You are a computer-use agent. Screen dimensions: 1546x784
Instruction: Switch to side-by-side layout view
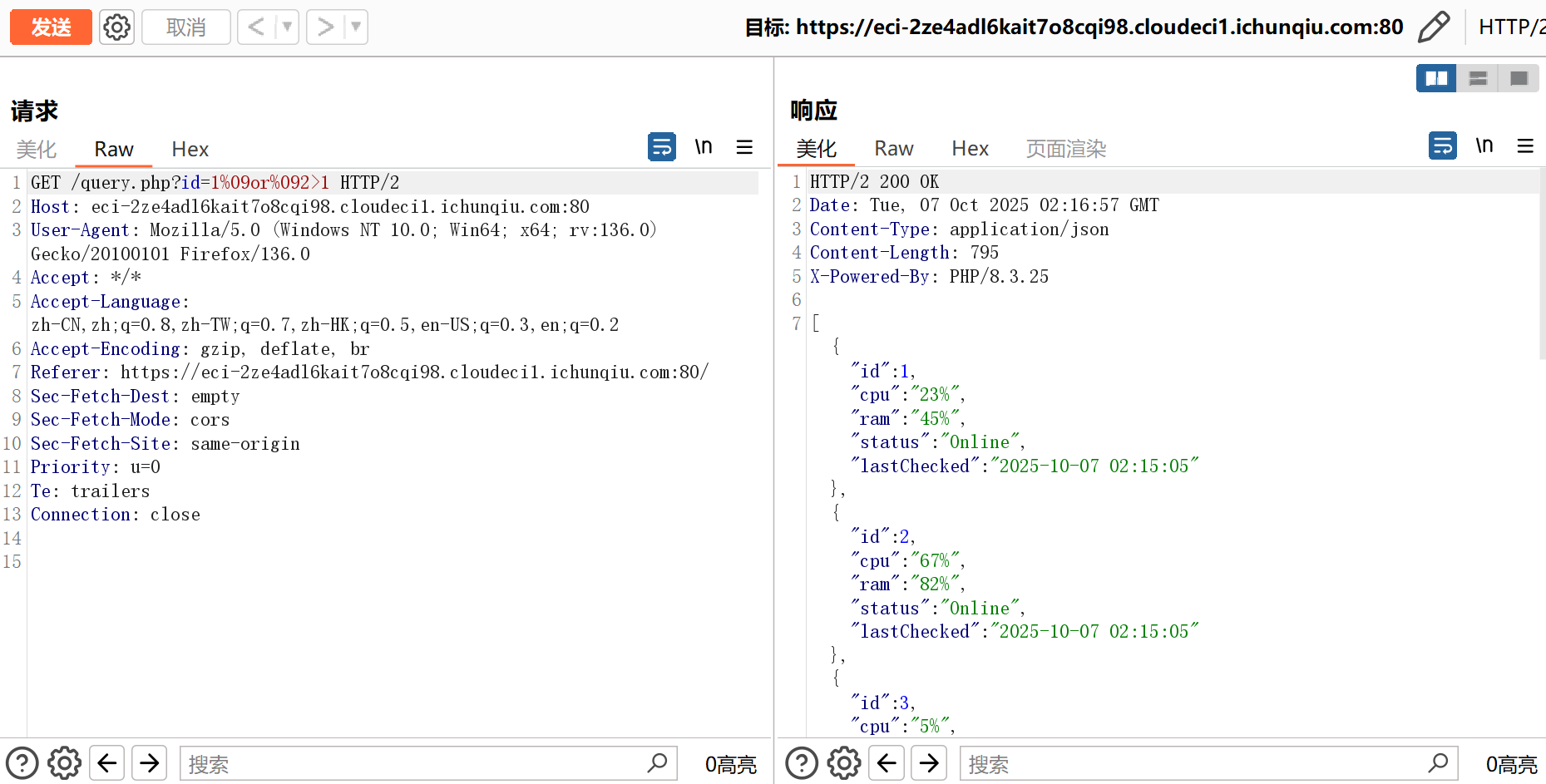1436,78
